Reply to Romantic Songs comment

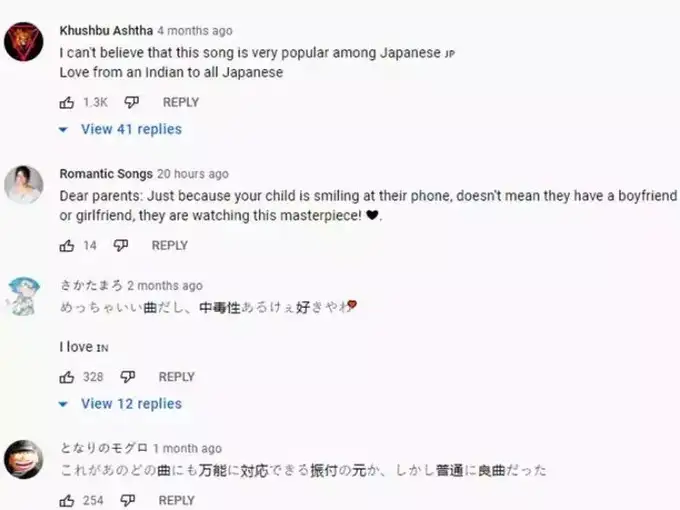click(x=170, y=245)
